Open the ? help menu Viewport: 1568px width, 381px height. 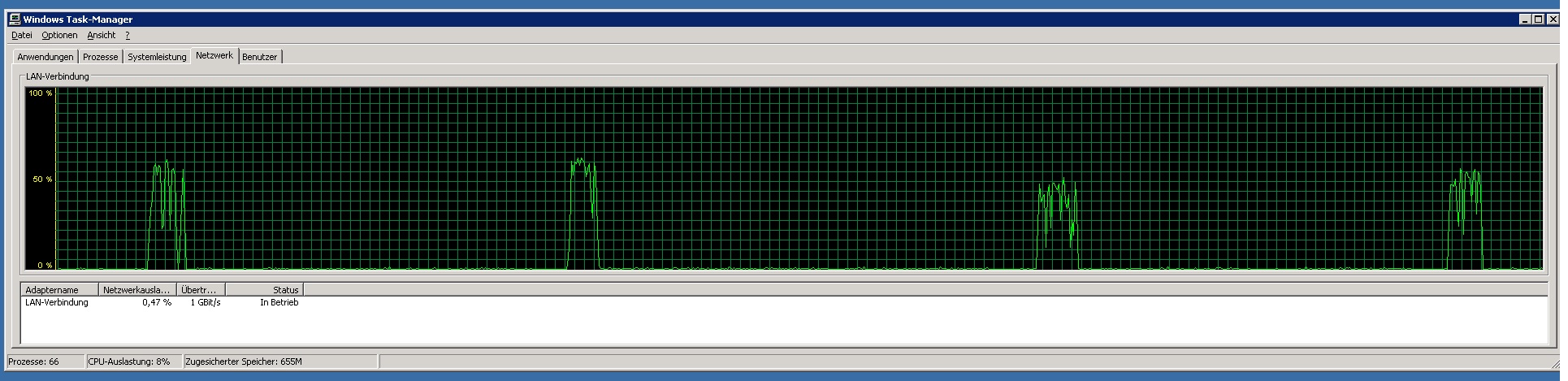click(x=128, y=35)
